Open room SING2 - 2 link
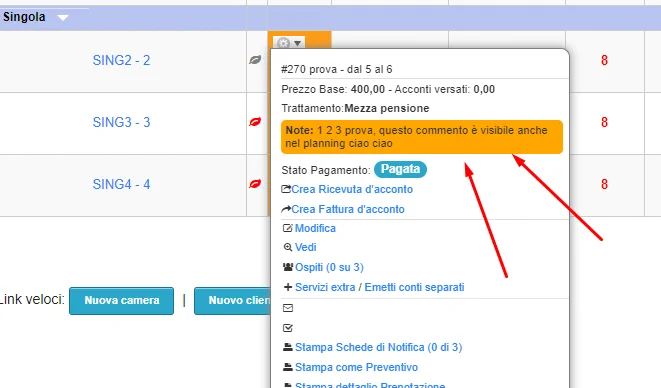Viewport: 661px width, 388px height. (121, 60)
